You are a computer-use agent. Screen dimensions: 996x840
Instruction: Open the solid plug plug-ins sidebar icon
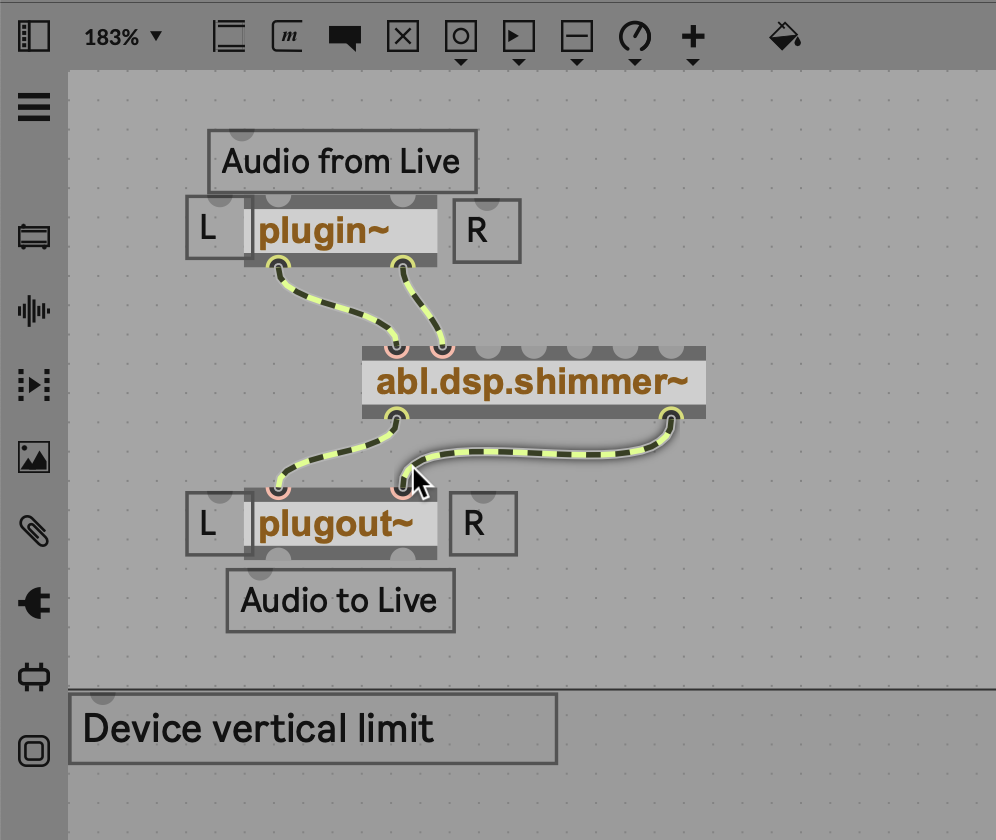tap(34, 603)
